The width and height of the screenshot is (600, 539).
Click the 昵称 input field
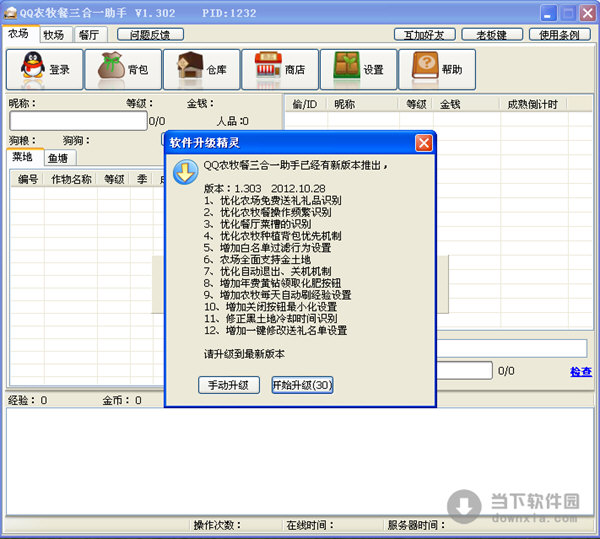pyautogui.click(x=78, y=121)
